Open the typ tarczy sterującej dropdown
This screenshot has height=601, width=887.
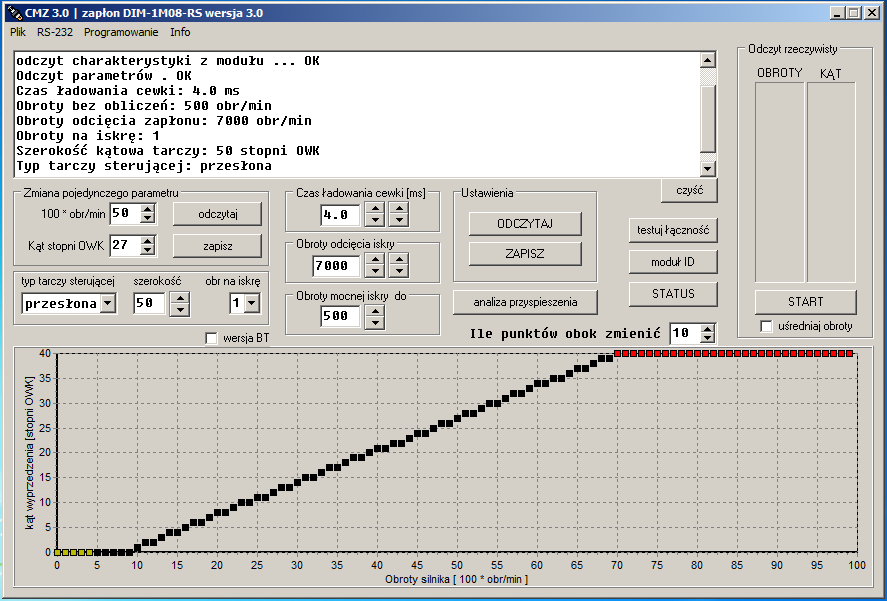pos(108,303)
